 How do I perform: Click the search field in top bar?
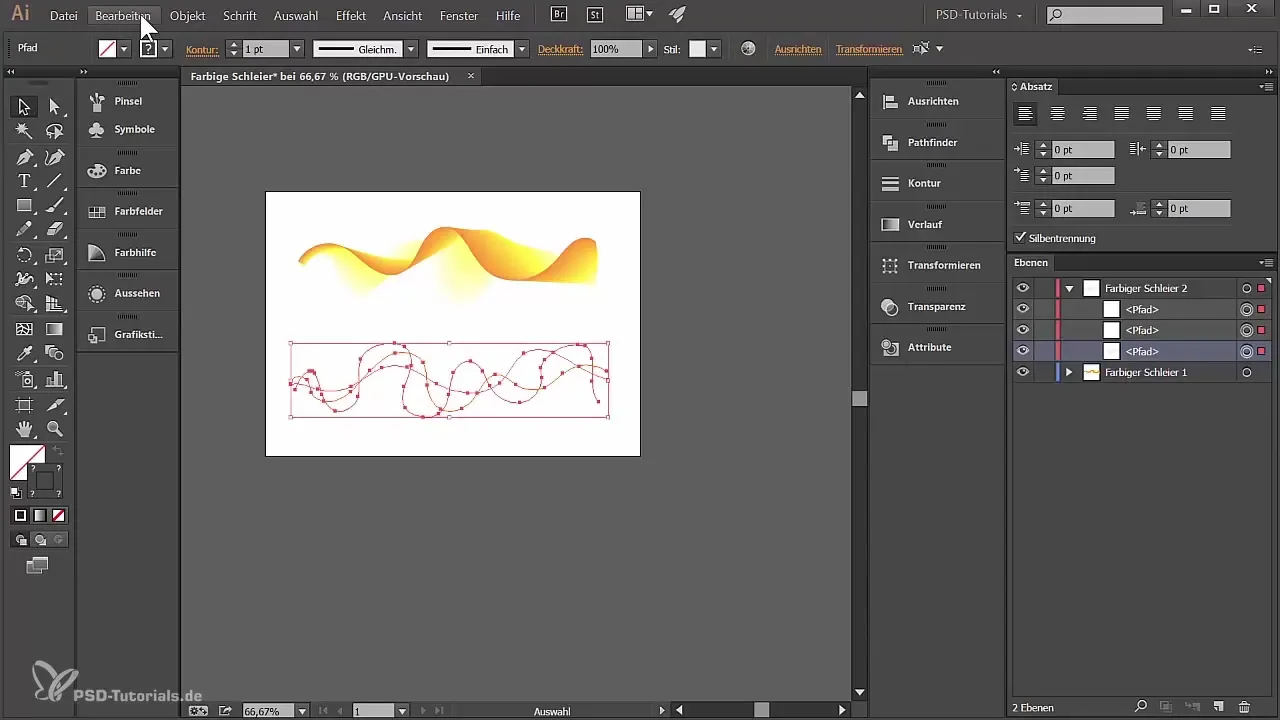tap(1105, 15)
